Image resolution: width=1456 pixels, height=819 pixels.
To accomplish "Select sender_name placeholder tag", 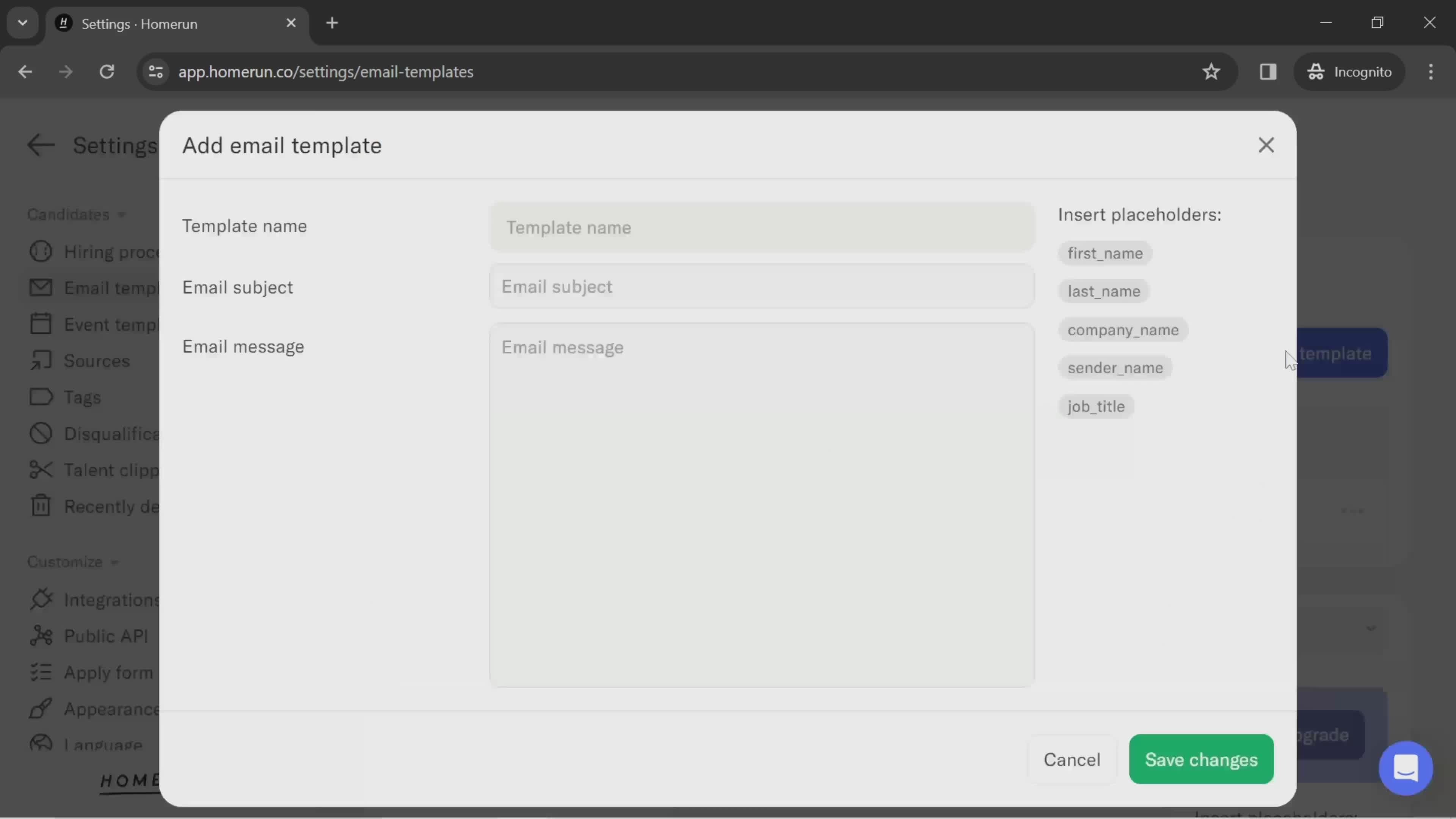I will [1113, 367].
